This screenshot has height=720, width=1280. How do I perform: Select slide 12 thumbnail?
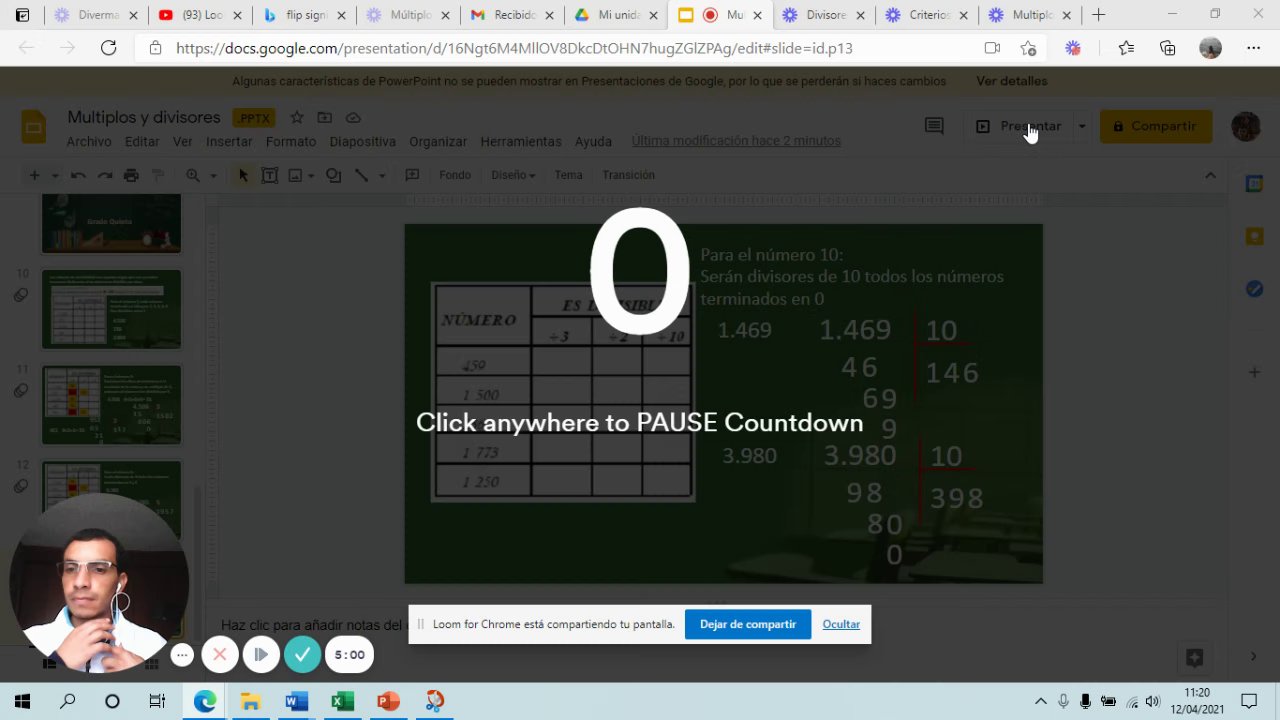(x=111, y=499)
